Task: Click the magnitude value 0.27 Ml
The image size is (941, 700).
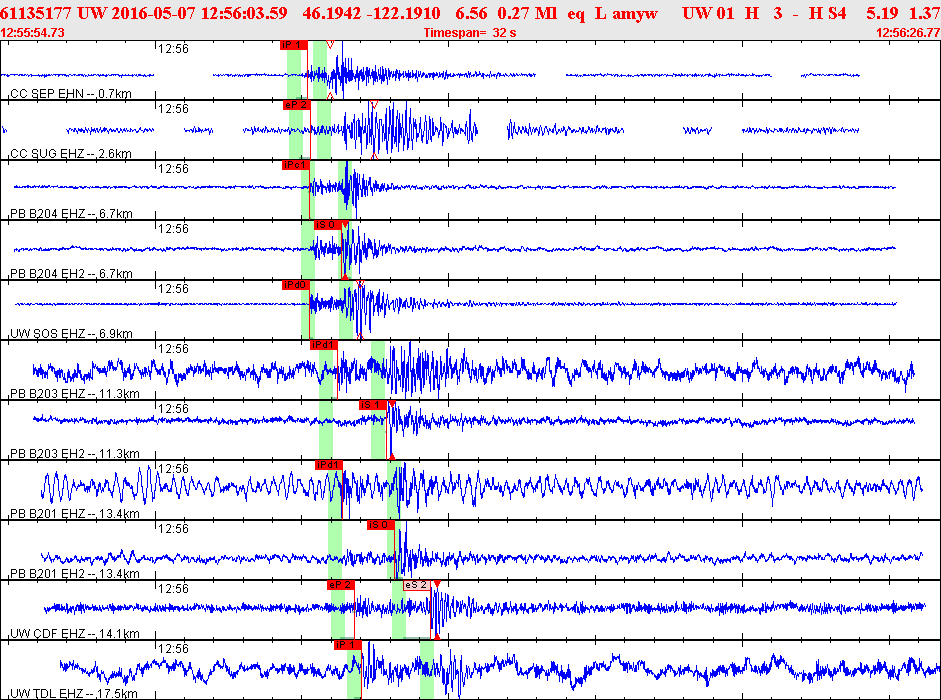Action: point(527,13)
